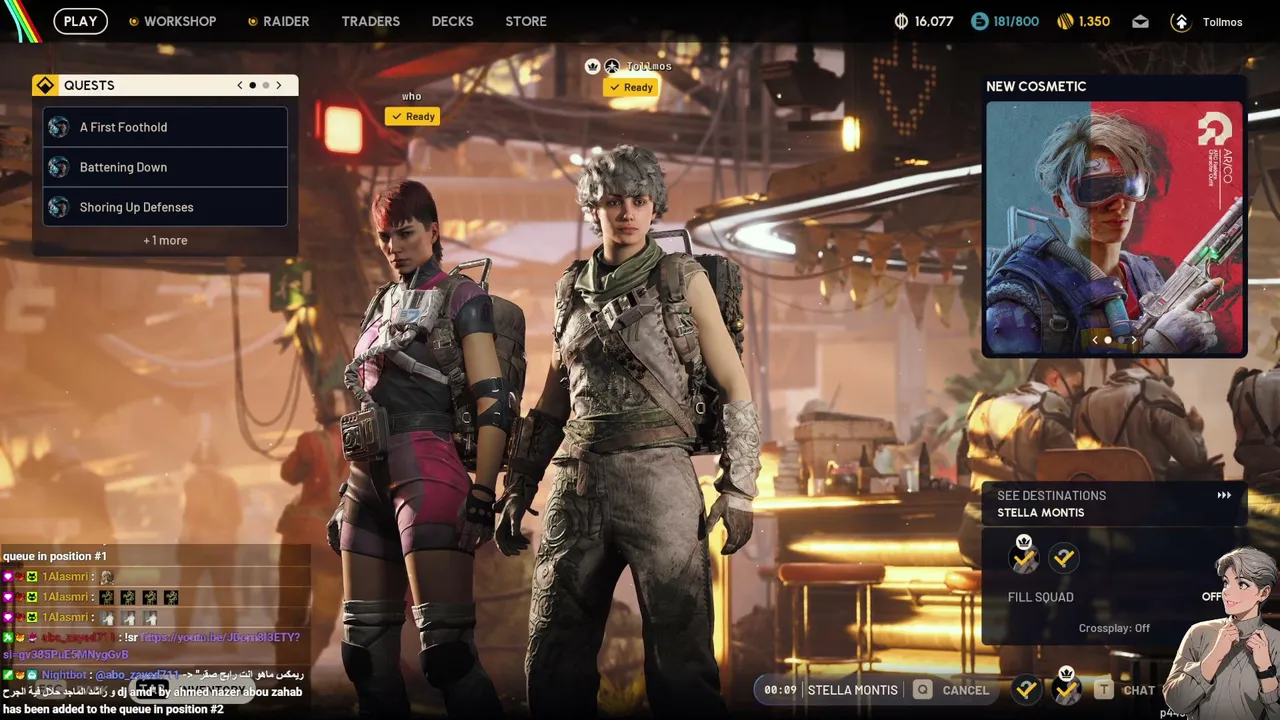Click the T key icon beside Chat
The image size is (1280, 720).
pyautogui.click(x=1103, y=690)
